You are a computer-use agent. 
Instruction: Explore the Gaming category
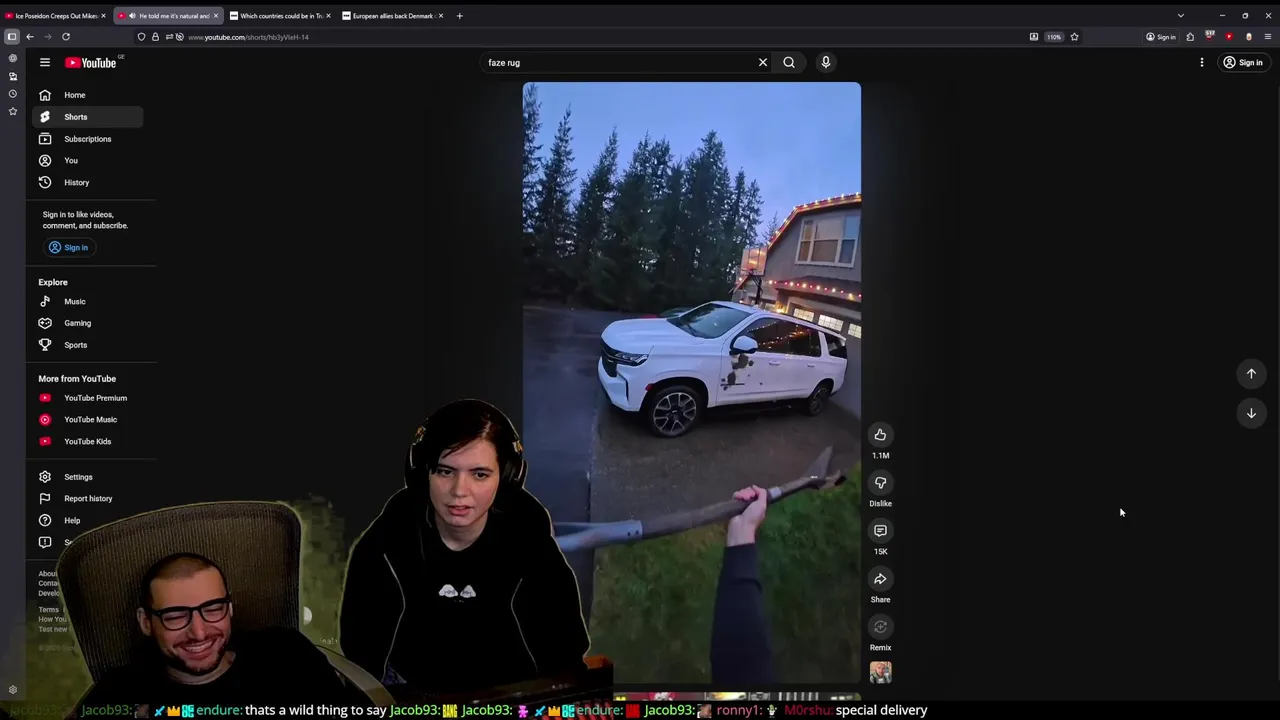(87, 323)
